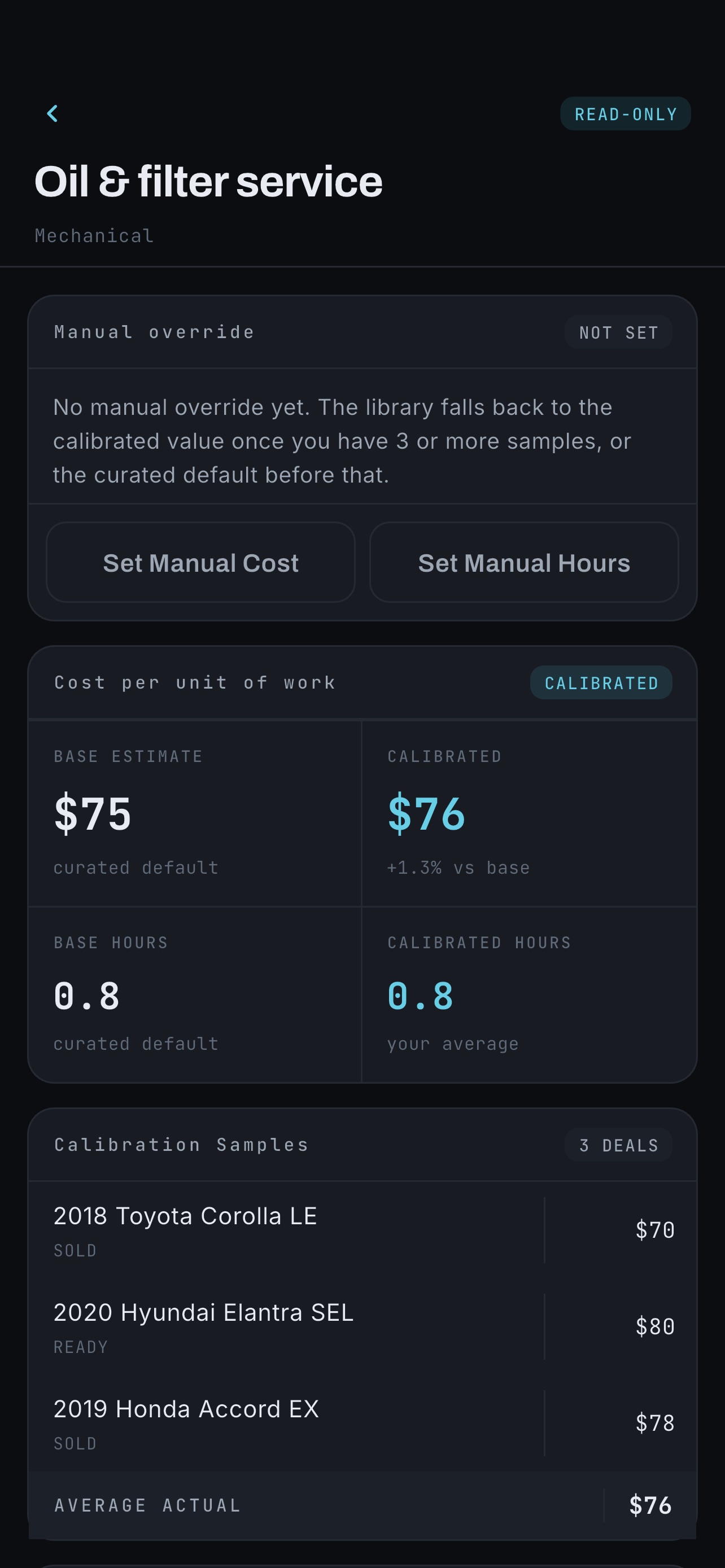Tap the 3 DEALS badge
Screen dimensions: 725x1568
coord(618,1146)
